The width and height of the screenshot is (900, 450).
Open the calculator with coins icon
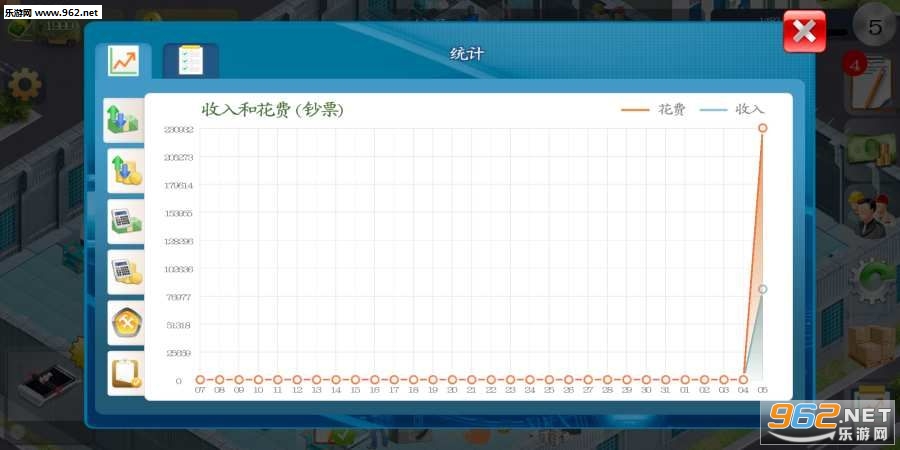coord(125,271)
